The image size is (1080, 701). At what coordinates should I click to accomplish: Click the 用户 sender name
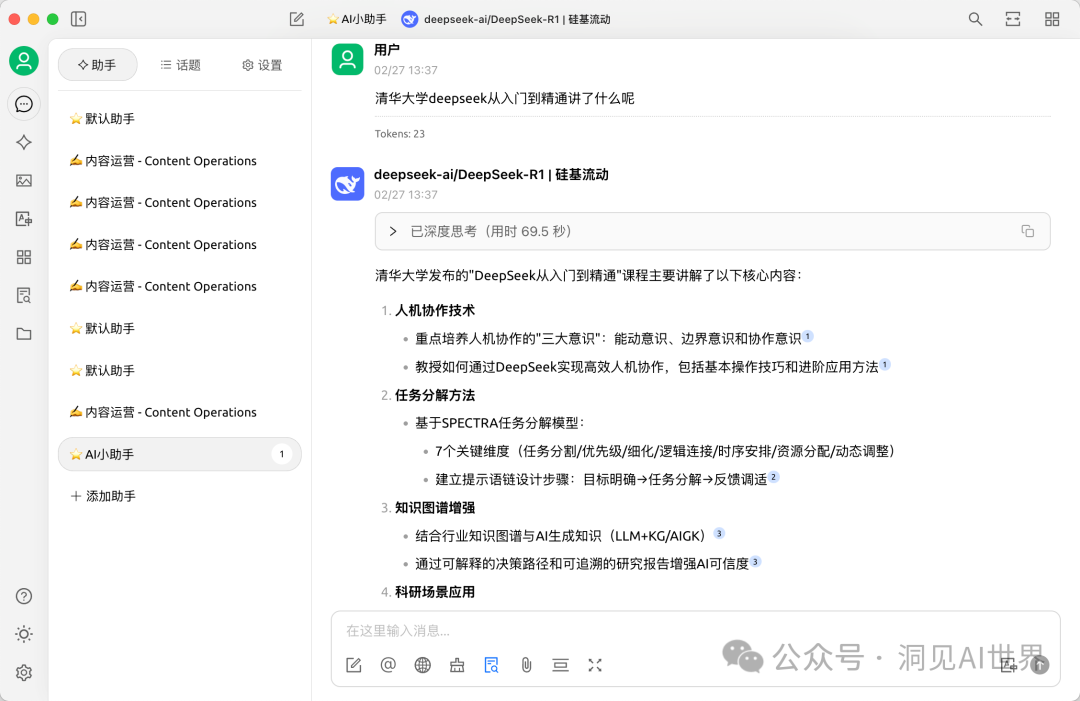pyautogui.click(x=386, y=50)
